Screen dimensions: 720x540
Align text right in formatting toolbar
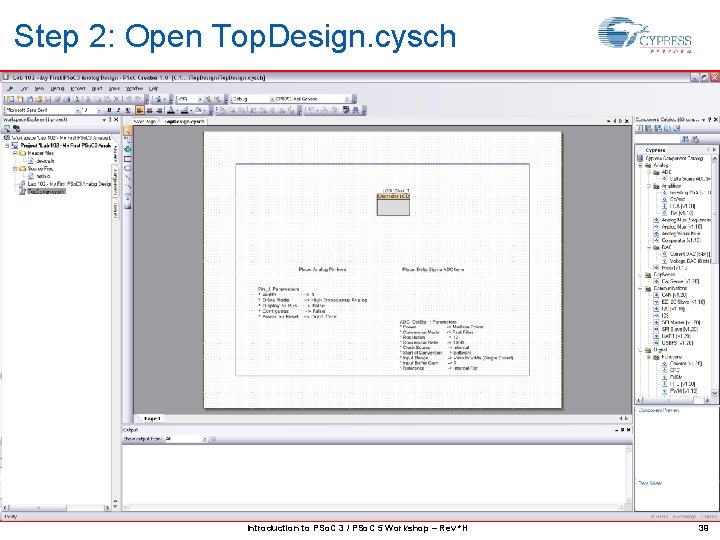[x=159, y=110]
